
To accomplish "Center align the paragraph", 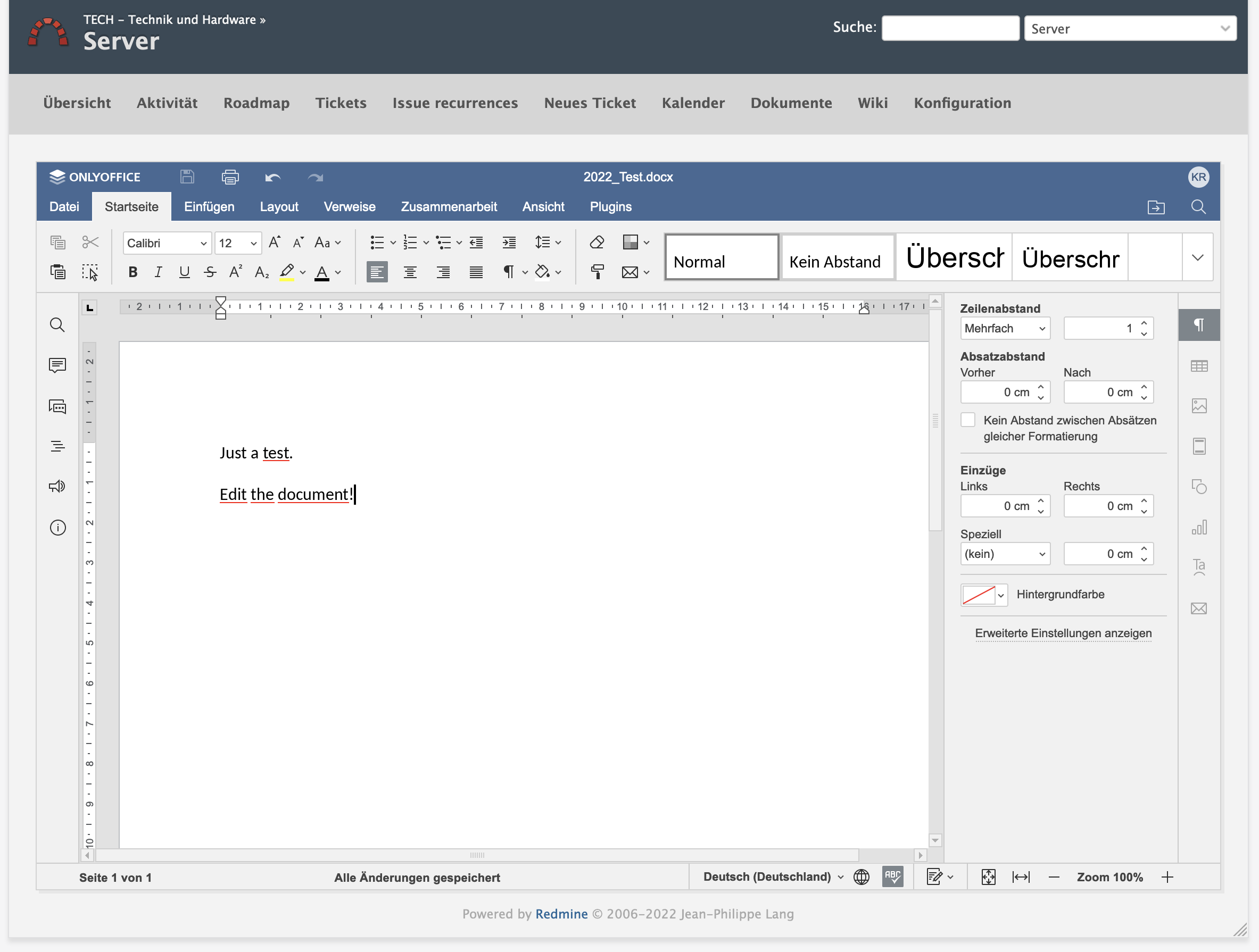I will [410, 272].
